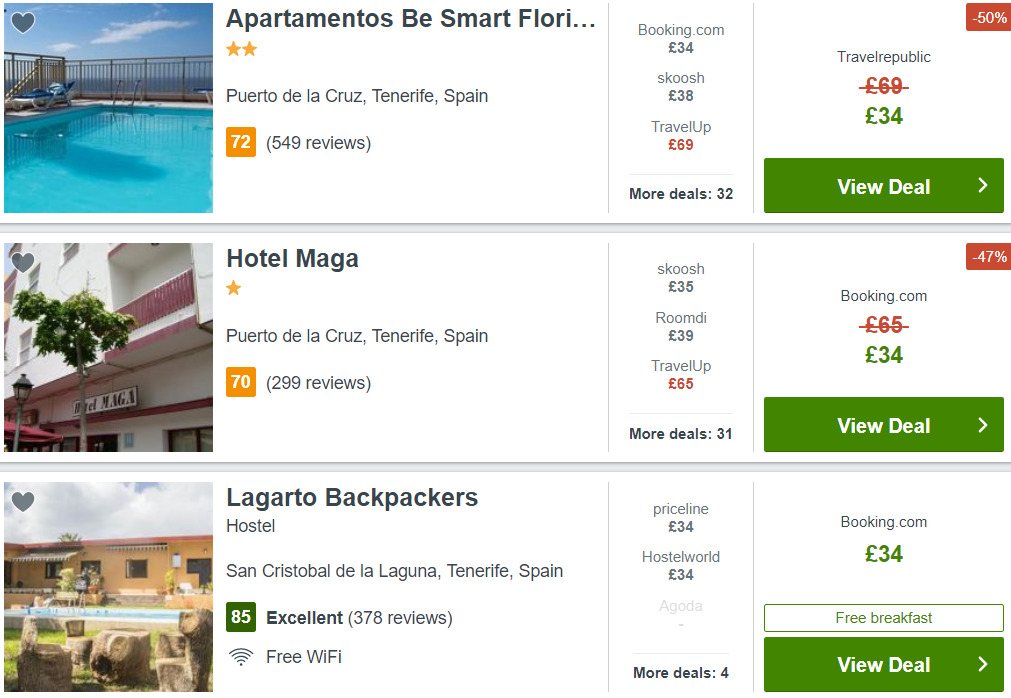The image size is (1011, 698).
Task: Click the 85 Excellent score badge
Action: (240, 617)
